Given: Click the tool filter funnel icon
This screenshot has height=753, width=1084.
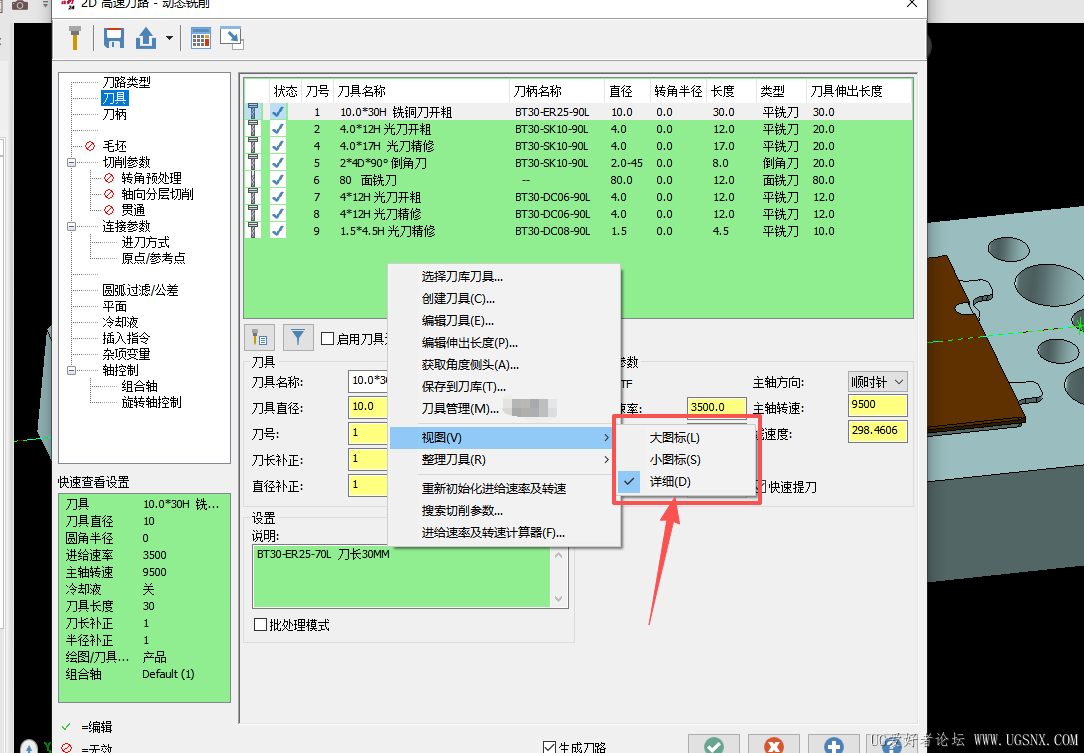Looking at the screenshot, I should pyautogui.click(x=298, y=338).
